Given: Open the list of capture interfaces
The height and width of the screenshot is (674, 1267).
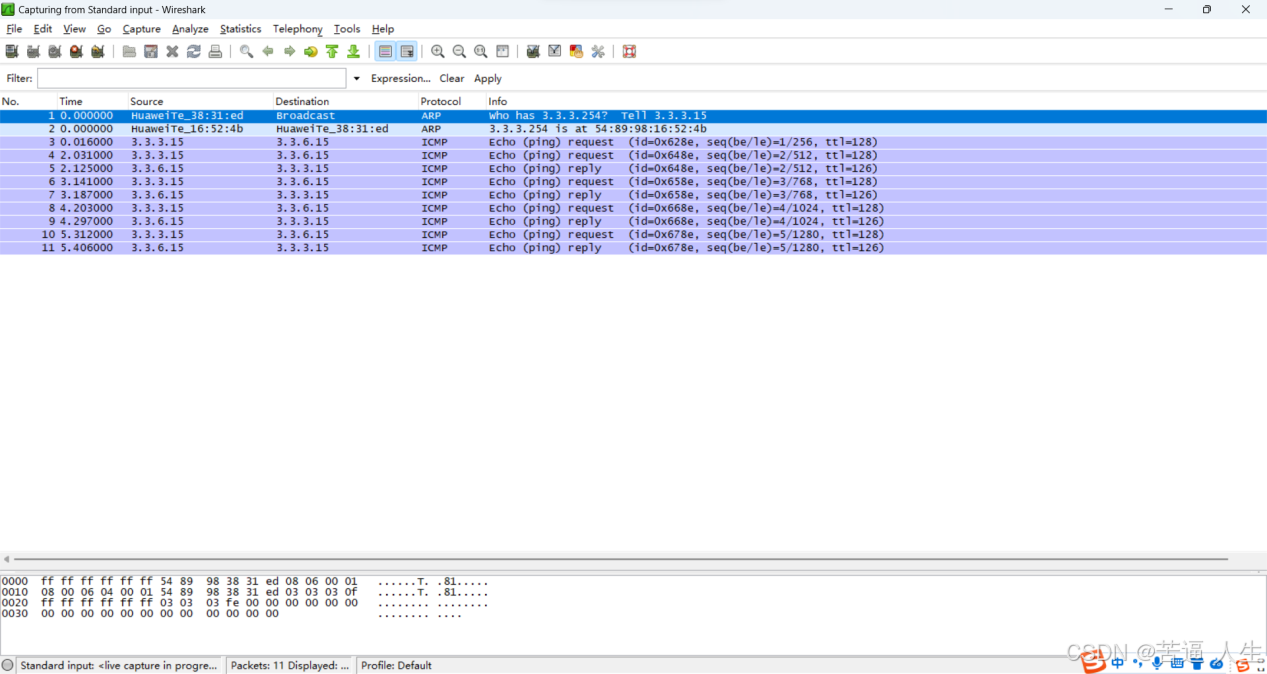Looking at the screenshot, I should (12, 51).
